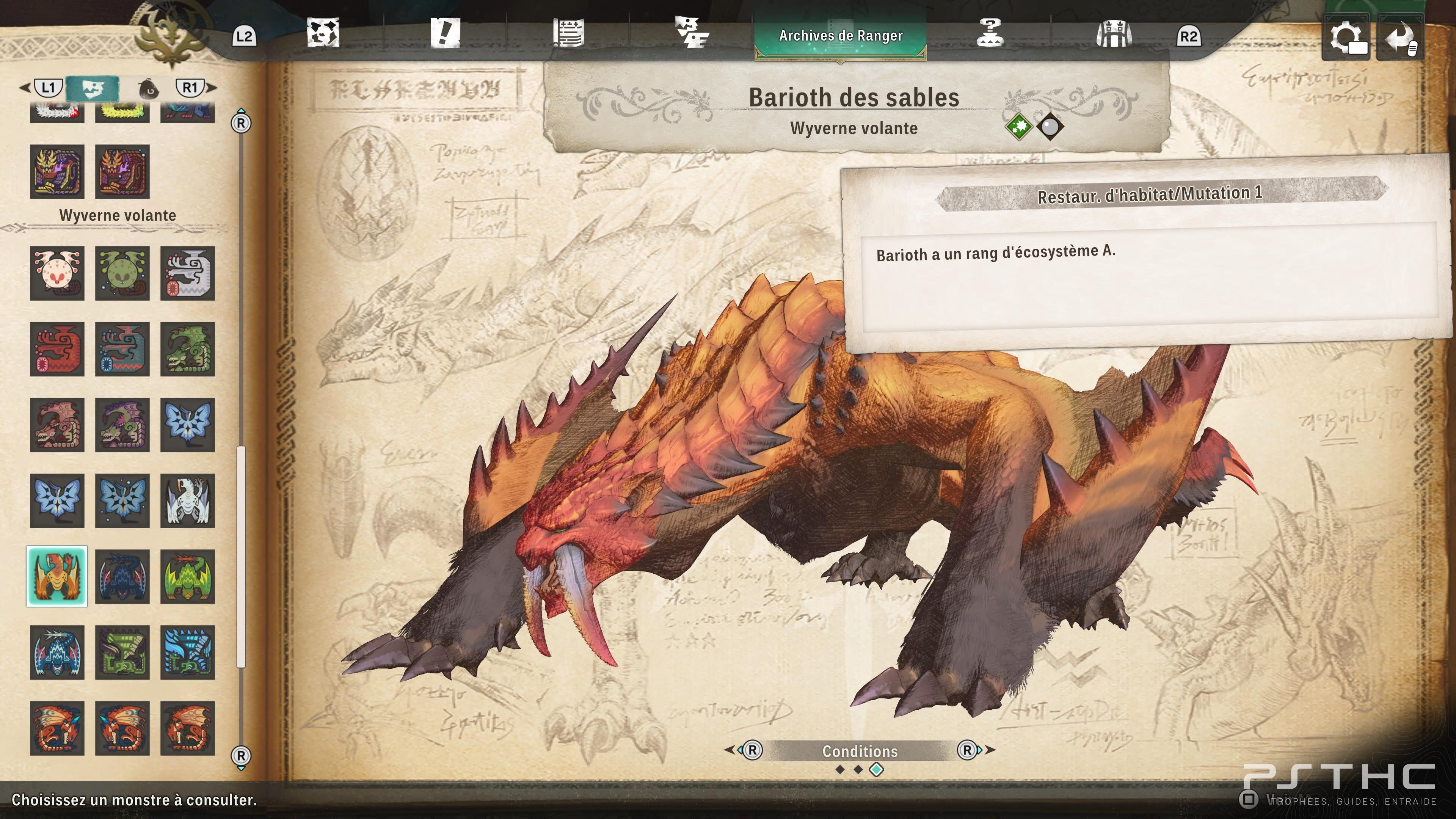Select the Archives de Ranger tab

(x=841, y=36)
